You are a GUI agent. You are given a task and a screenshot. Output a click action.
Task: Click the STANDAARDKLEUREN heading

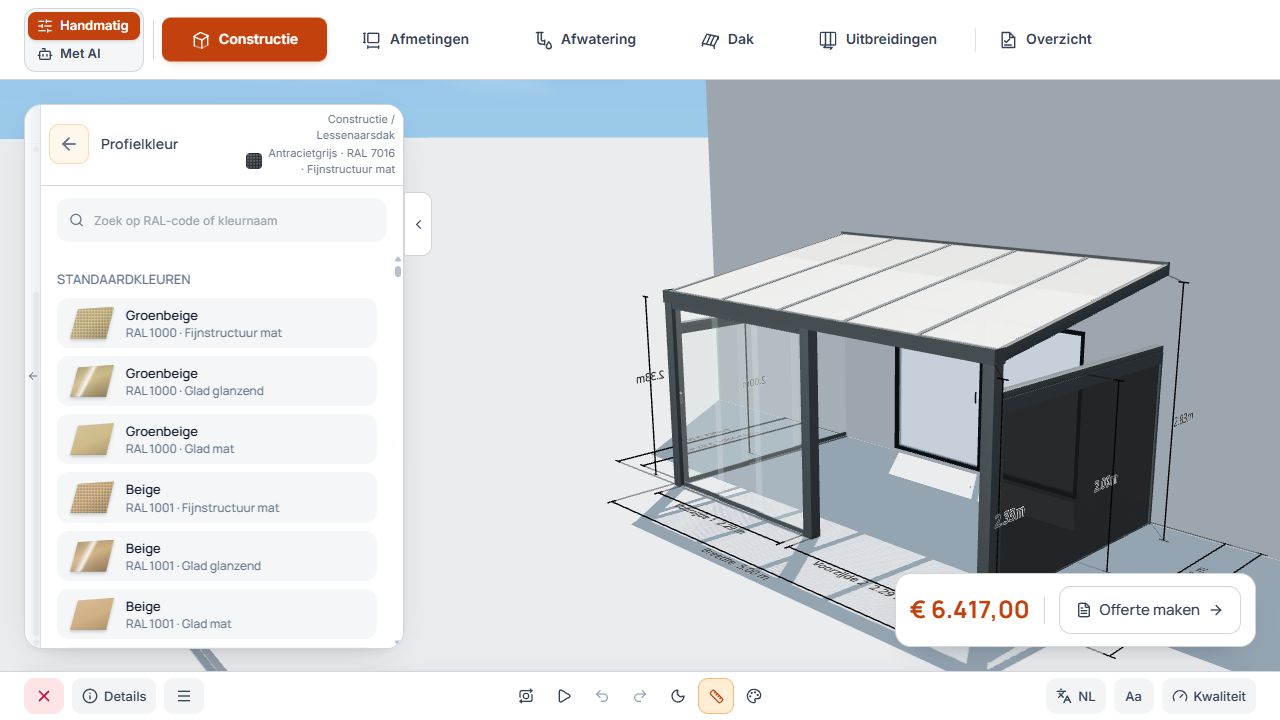click(x=124, y=279)
